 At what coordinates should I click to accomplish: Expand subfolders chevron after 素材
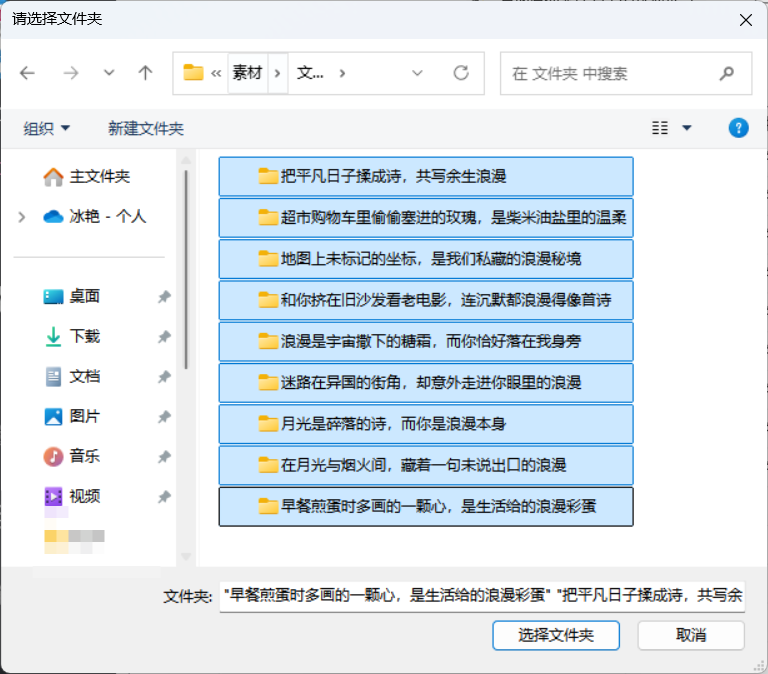click(278, 73)
